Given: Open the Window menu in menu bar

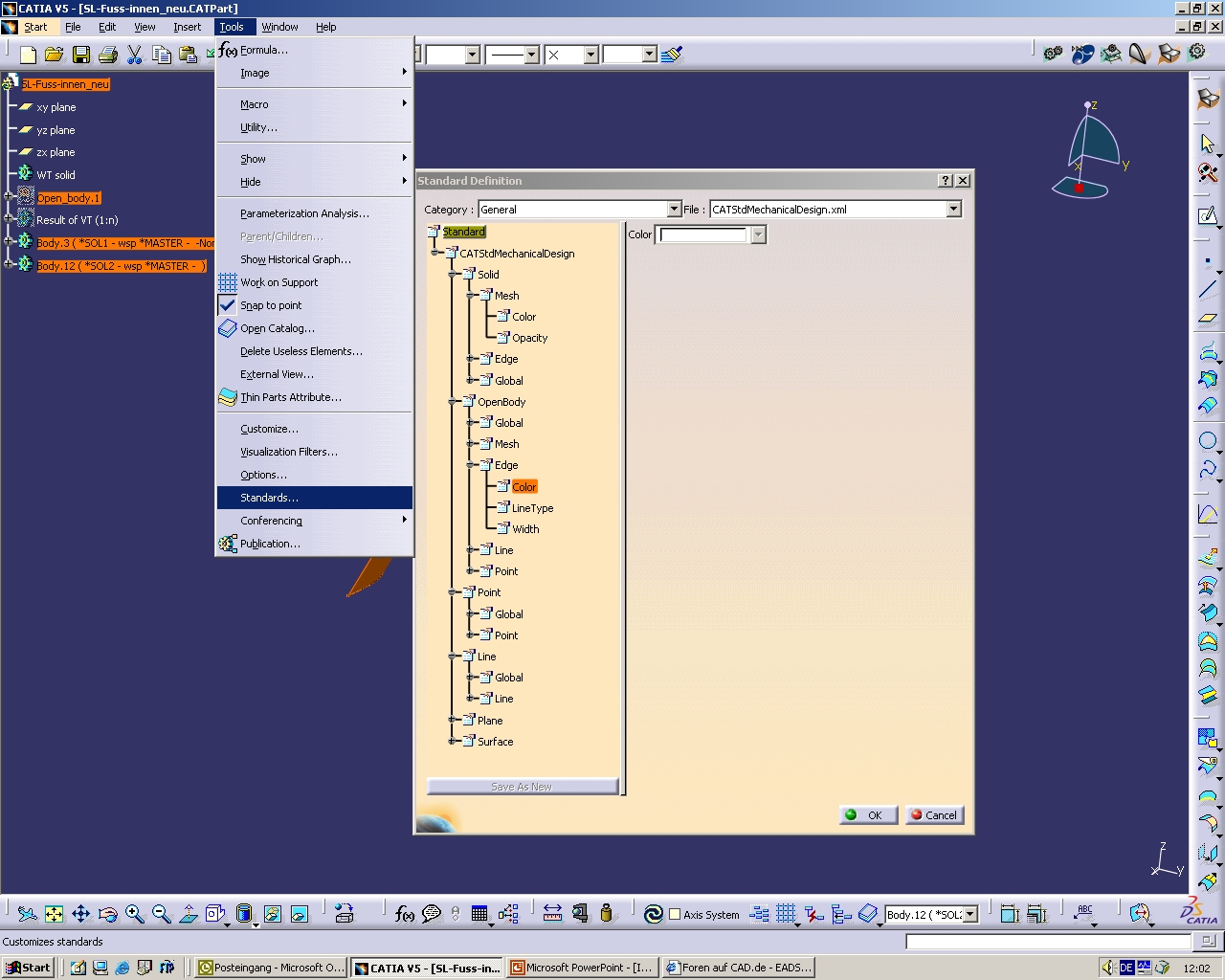Looking at the screenshot, I should pos(279,27).
